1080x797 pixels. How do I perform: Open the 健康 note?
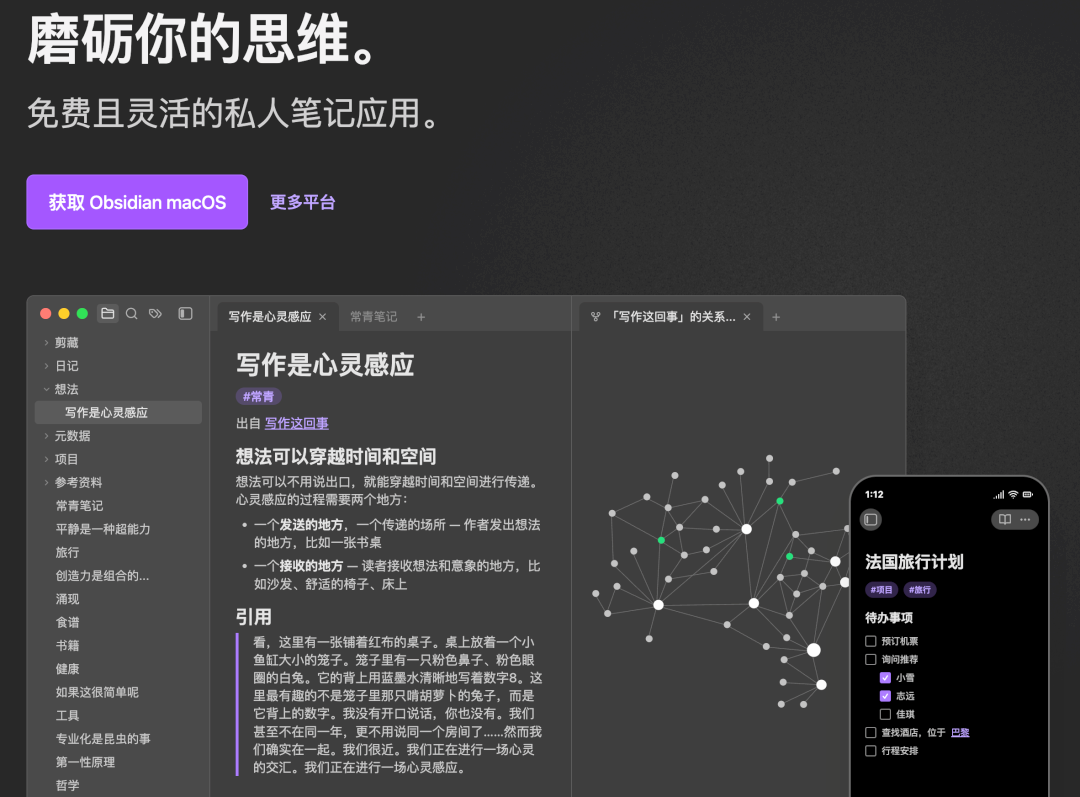point(68,669)
